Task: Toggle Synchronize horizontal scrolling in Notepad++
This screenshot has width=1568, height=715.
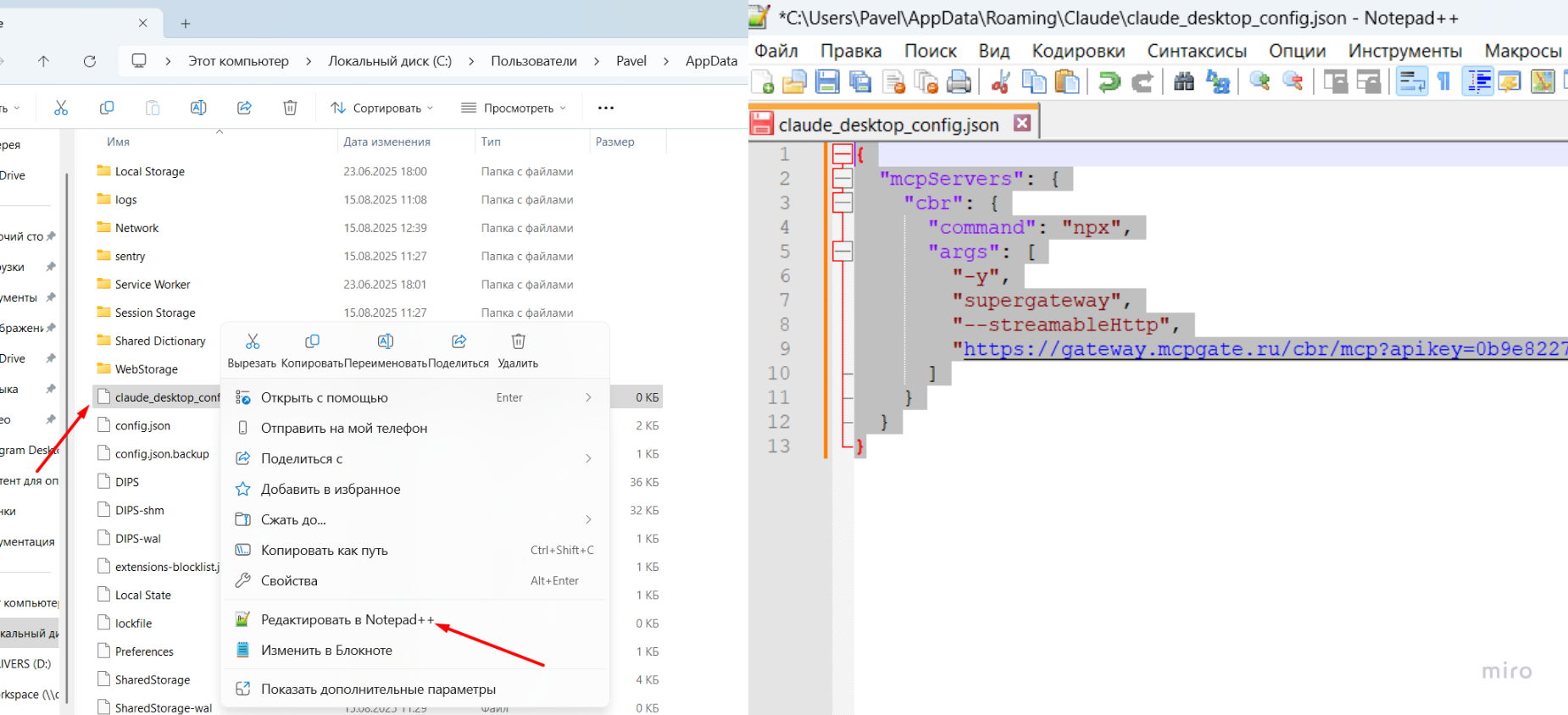Action: 1369,82
